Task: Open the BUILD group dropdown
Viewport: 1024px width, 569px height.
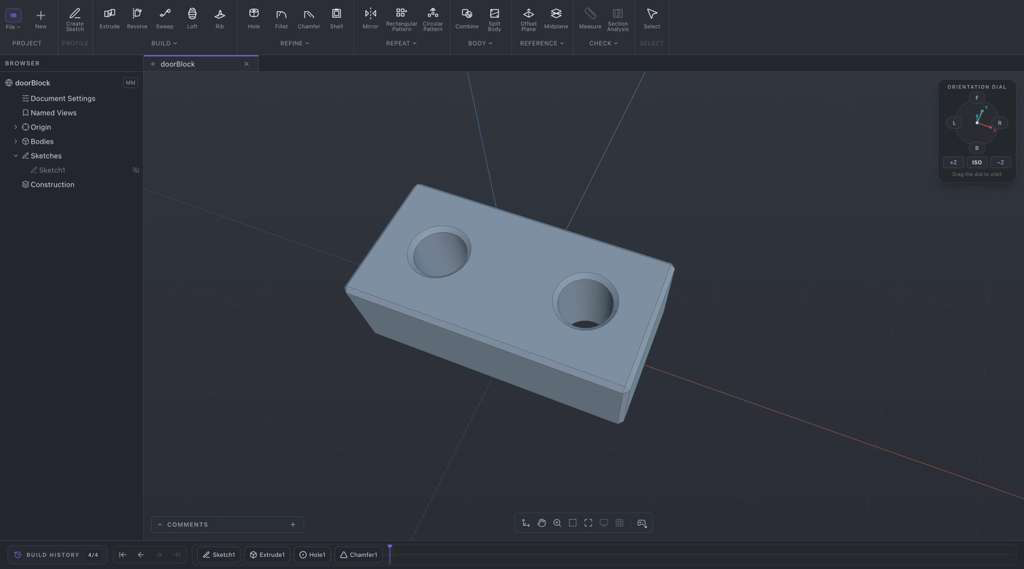Action: tap(164, 44)
